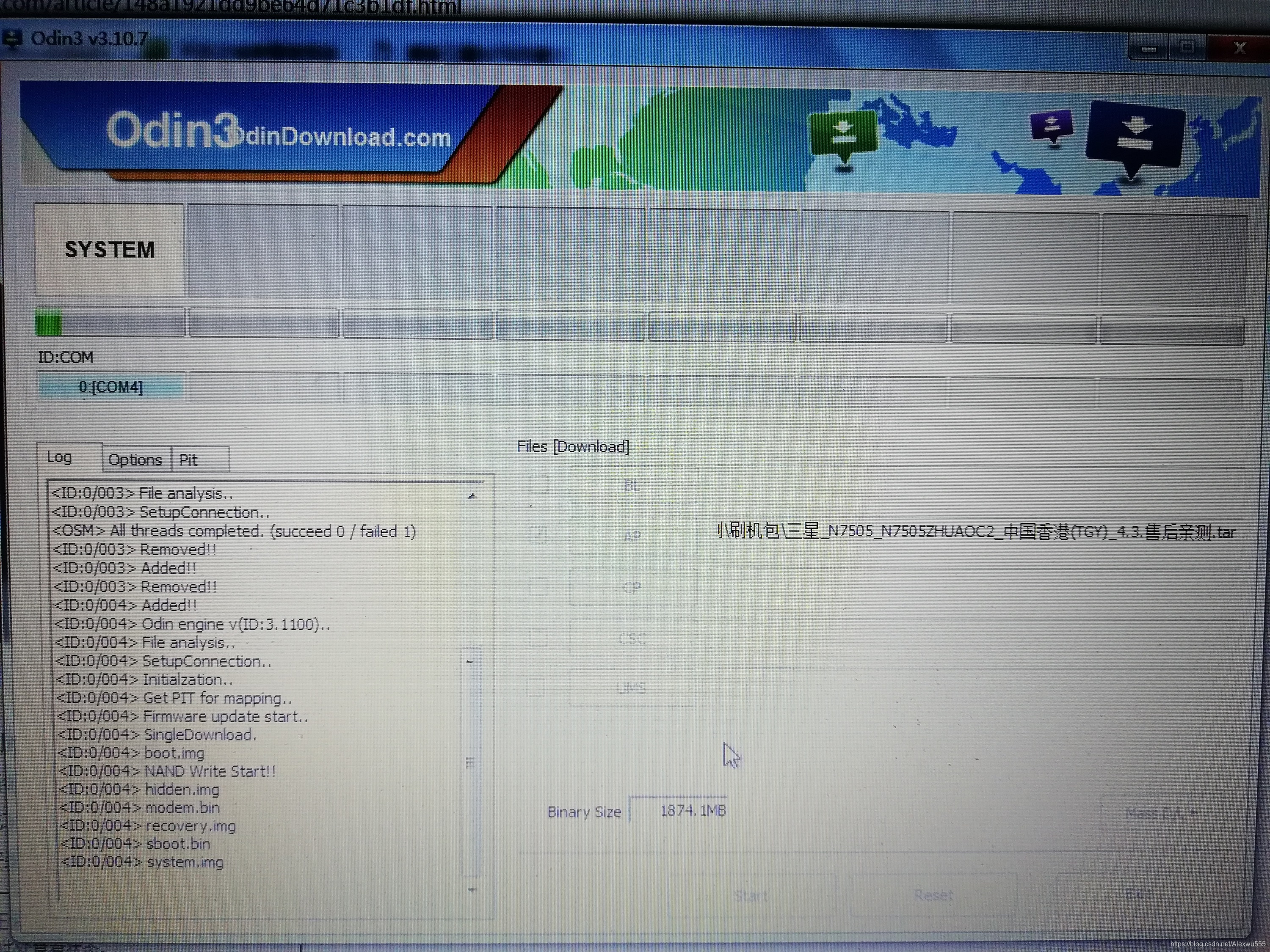This screenshot has height=952, width=1270.
Task: Click the large dark blue download icon
Action: tap(1135, 135)
